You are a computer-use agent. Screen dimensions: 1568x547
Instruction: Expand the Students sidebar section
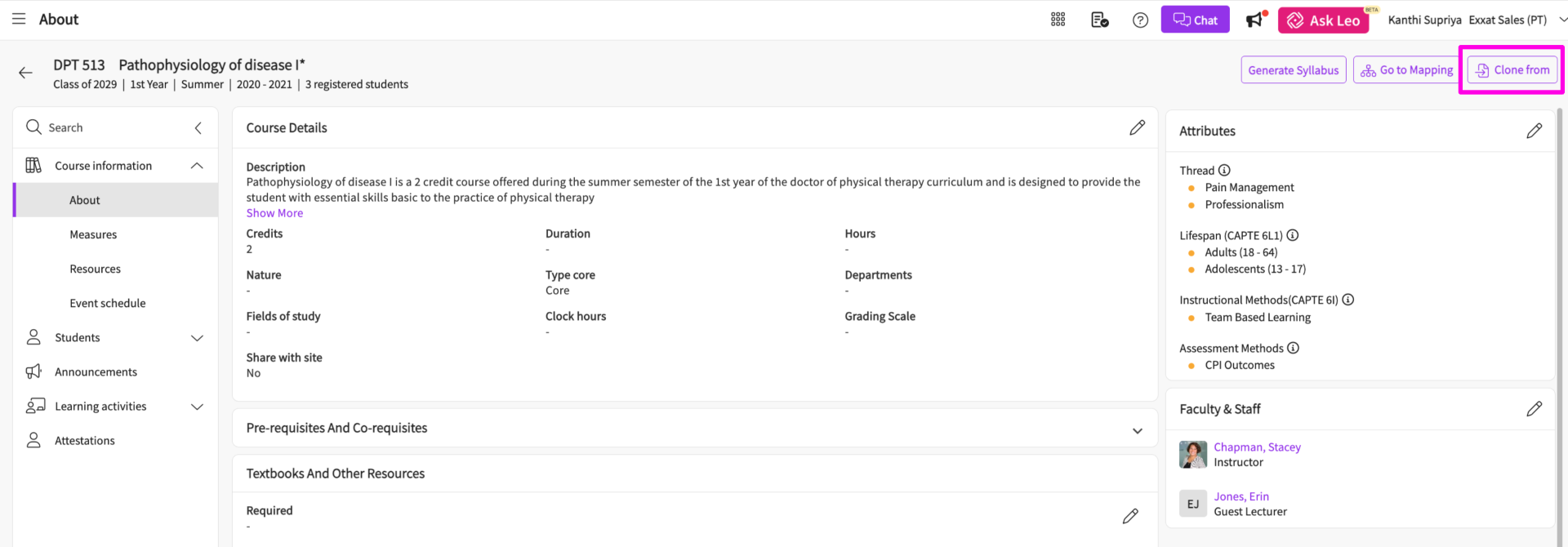pos(197,338)
